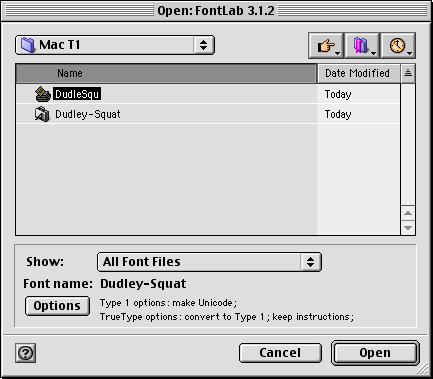Open the Shortcuts pointing-hand menu

(326, 45)
